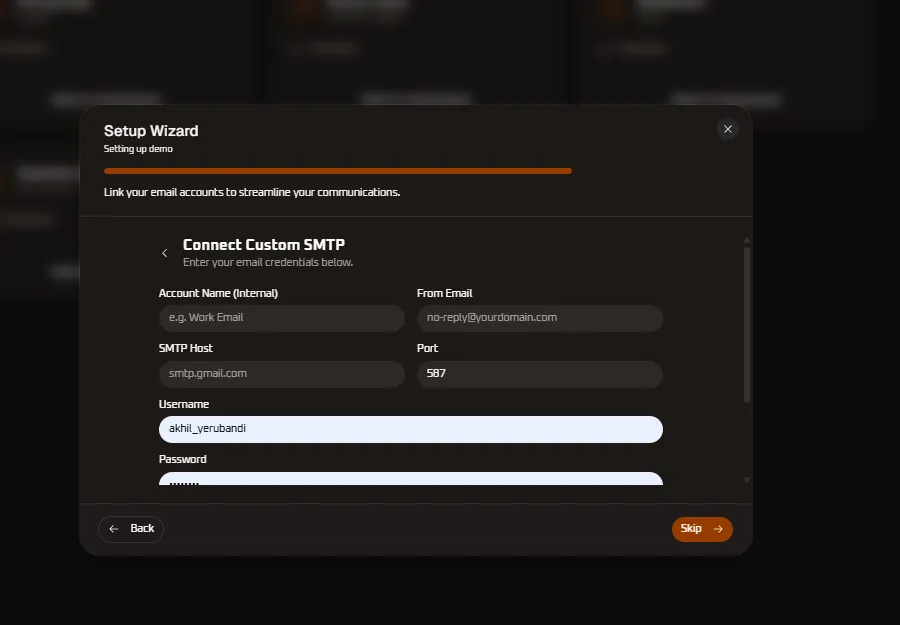Click the form's vertical scrollbar thumb
Screen dimensions: 900x625
click(x=746, y=325)
